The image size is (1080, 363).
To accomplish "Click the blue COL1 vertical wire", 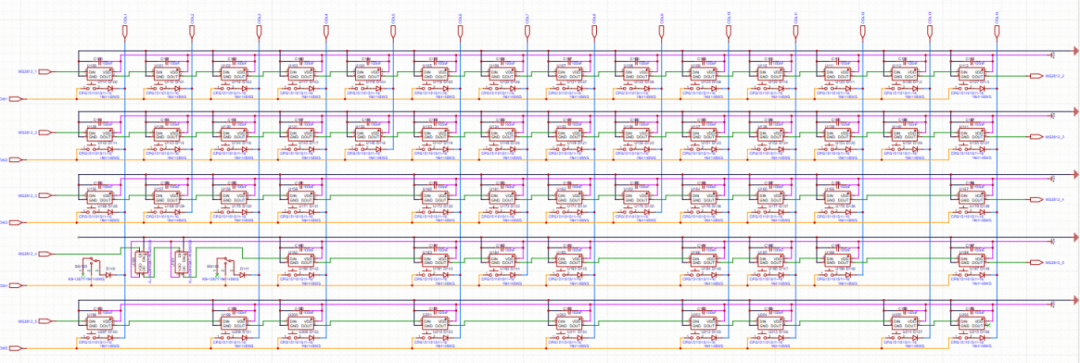I will click(x=124, y=193).
